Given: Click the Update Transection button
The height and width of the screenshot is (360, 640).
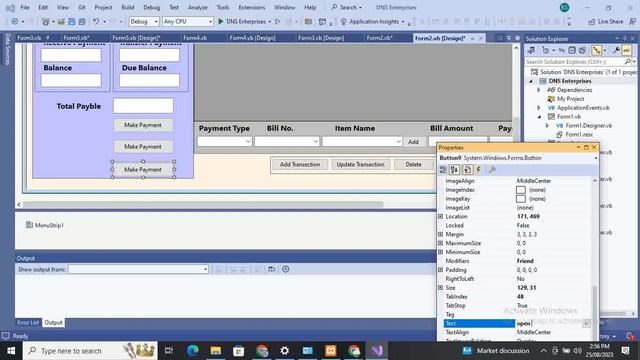Looking at the screenshot, I should click(x=360, y=164).
